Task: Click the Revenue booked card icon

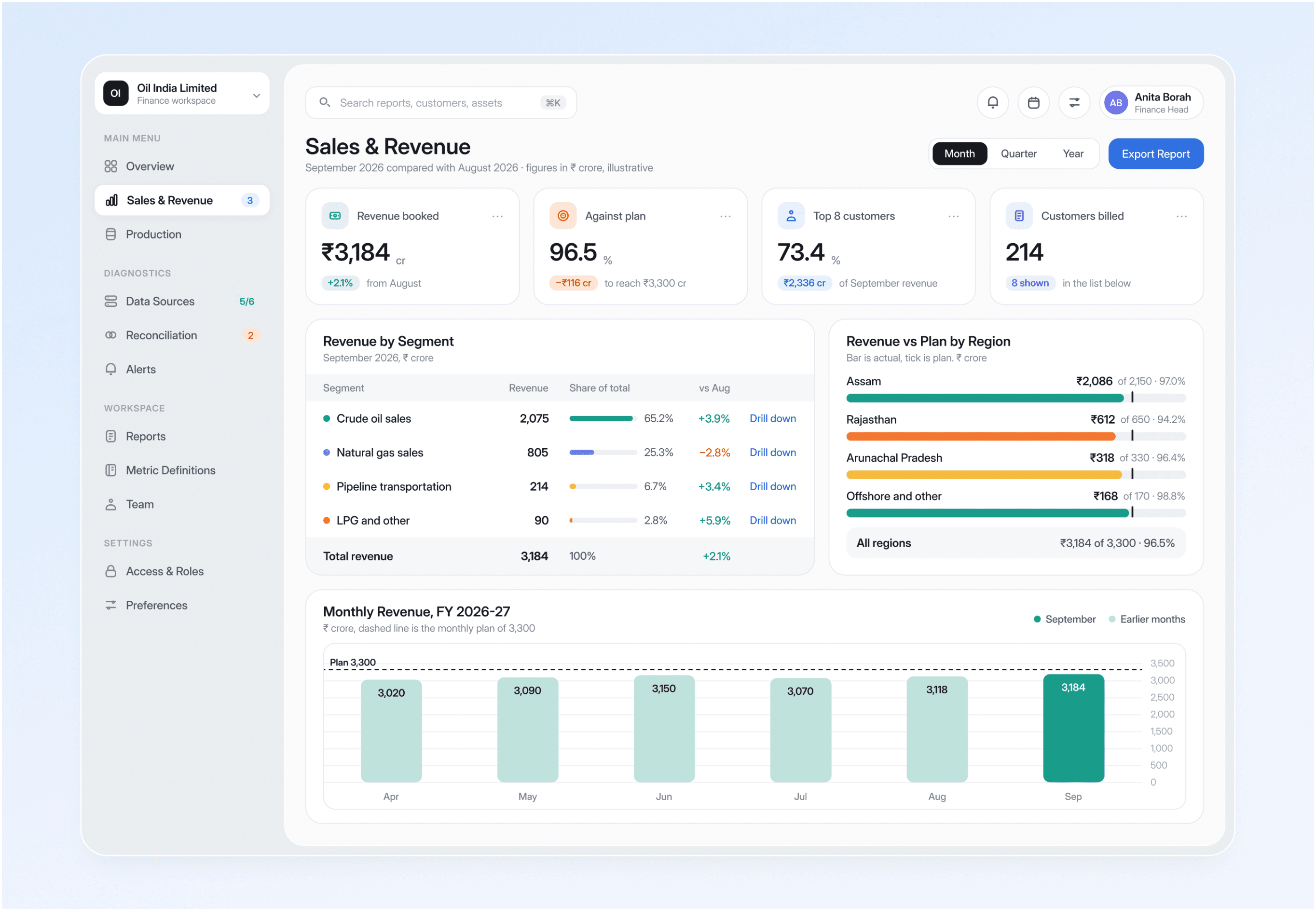Action: (x=336, y=216)
